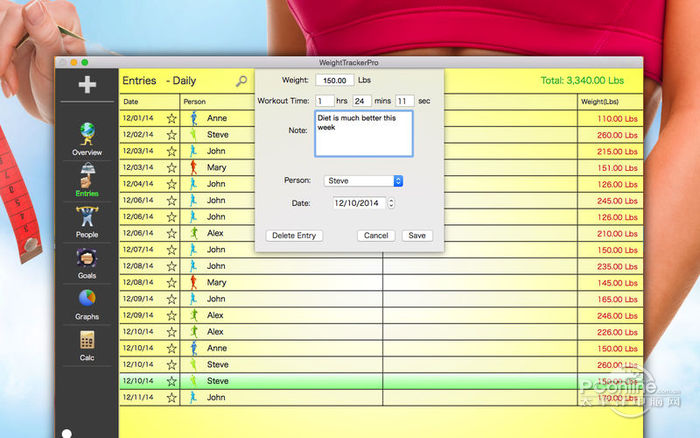Toggle star on Anne's 12/01/14 entry
Viewport: 700px width, 438px height.
pyautogui.click(x=171, y=118)
